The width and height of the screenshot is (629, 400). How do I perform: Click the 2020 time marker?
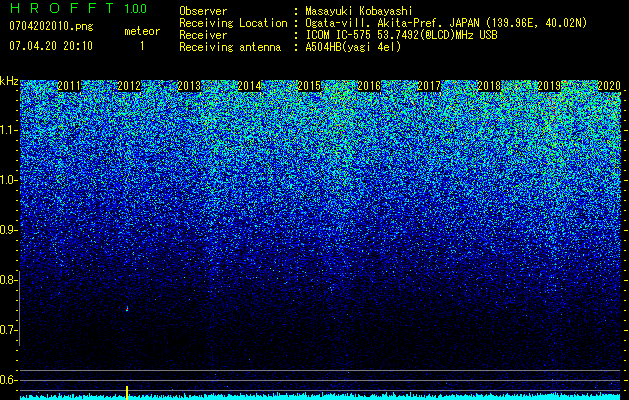coord(609,86)
